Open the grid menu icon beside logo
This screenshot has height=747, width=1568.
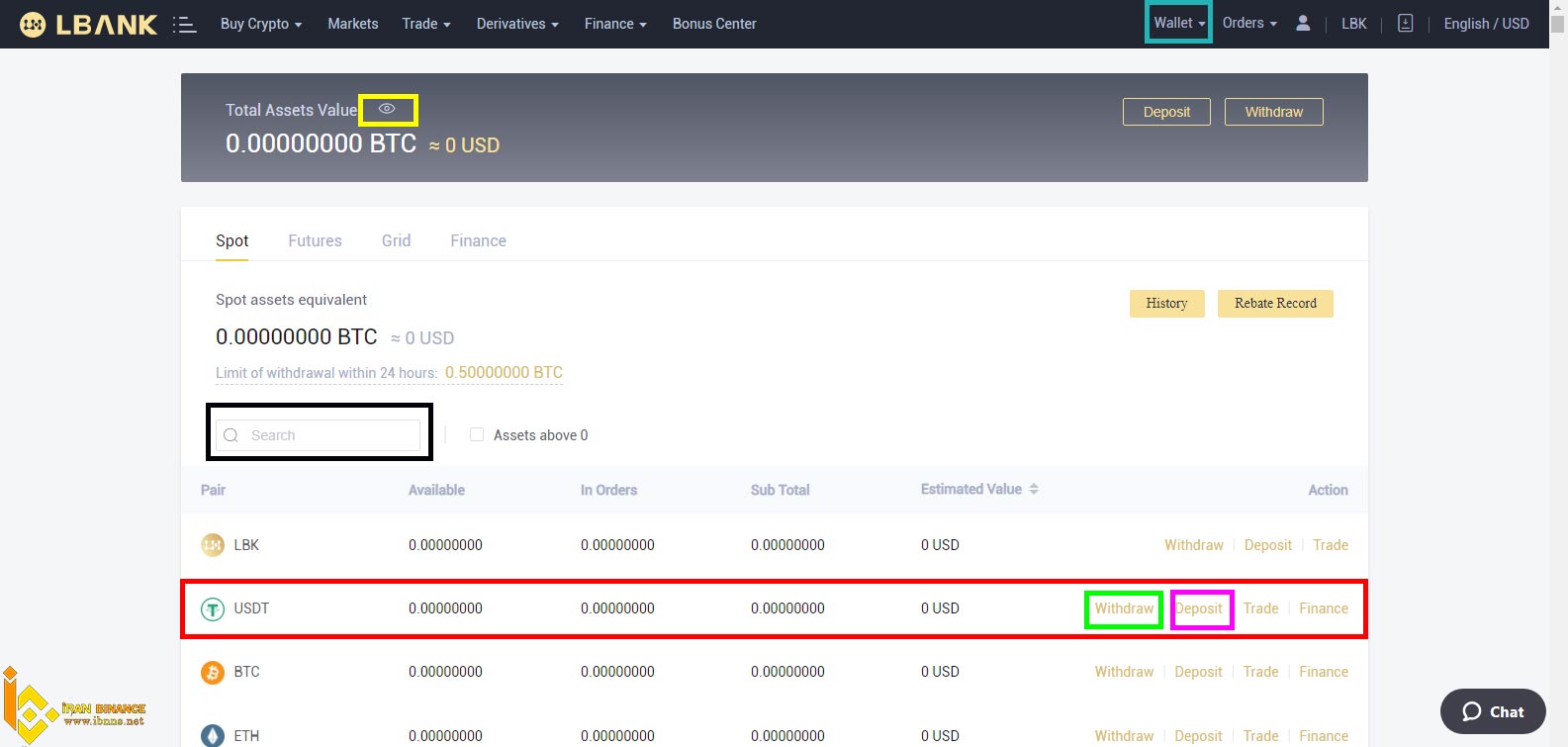pos(184,25)
